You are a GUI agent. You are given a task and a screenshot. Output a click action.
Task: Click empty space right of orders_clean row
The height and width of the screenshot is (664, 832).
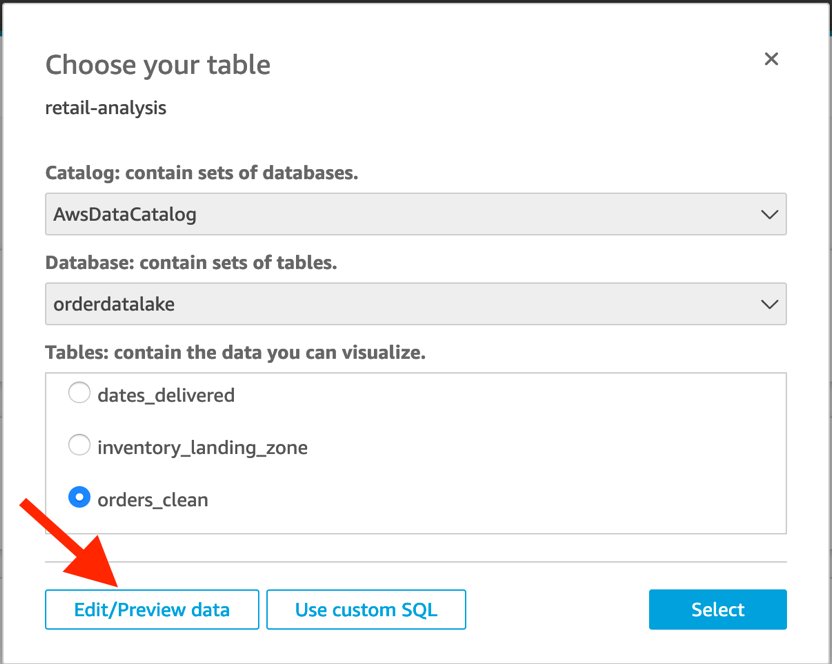click(500, 499)
